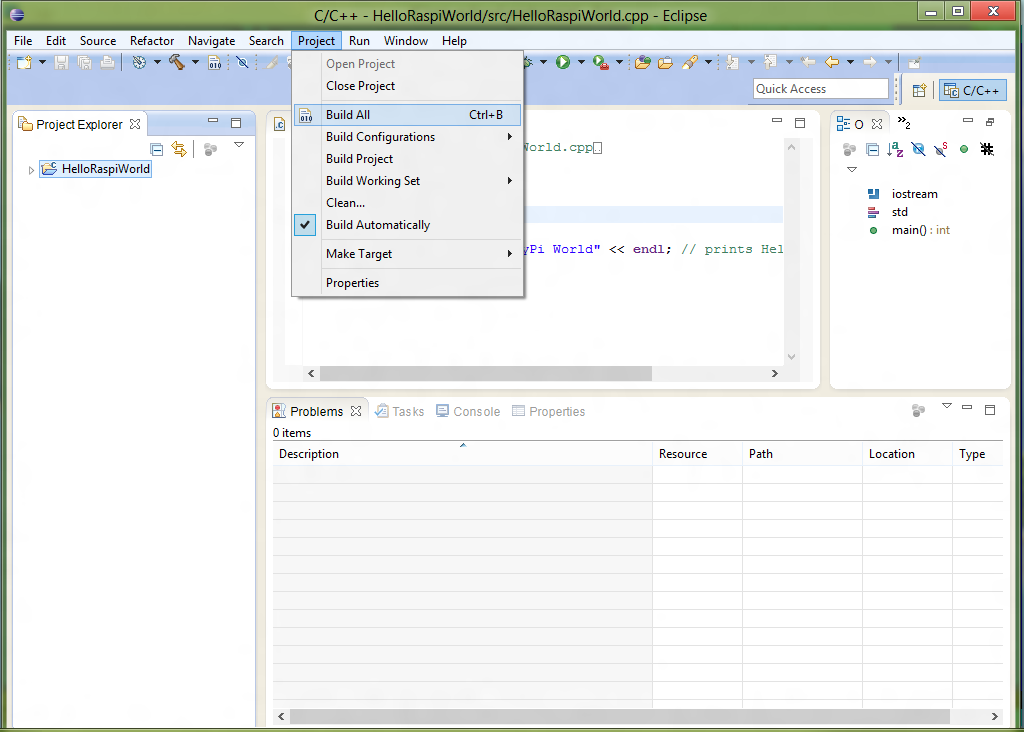
Task: Select Build All from Project menu
Action: point(408,115)
